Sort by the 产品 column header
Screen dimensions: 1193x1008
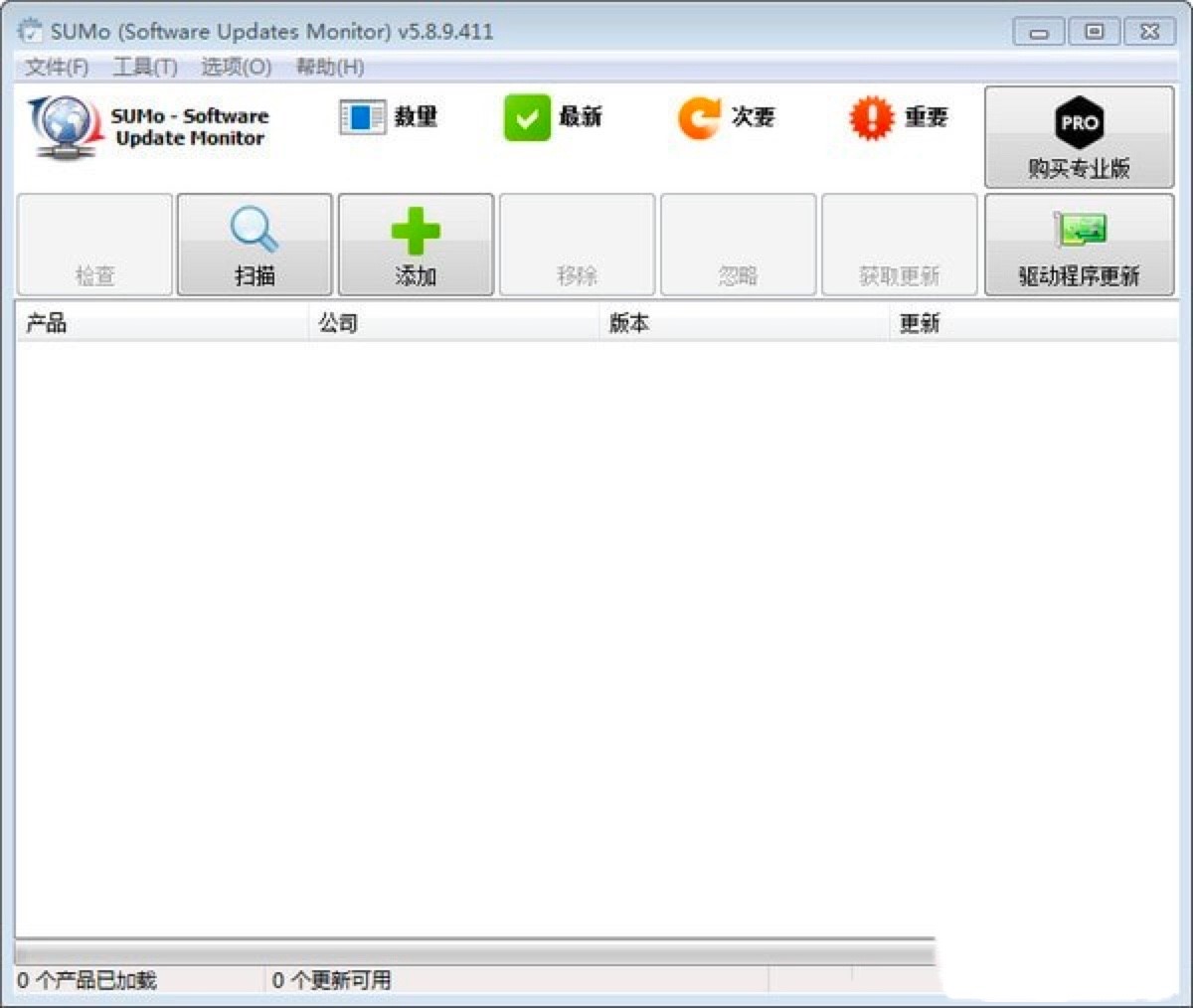coord(162,322)
